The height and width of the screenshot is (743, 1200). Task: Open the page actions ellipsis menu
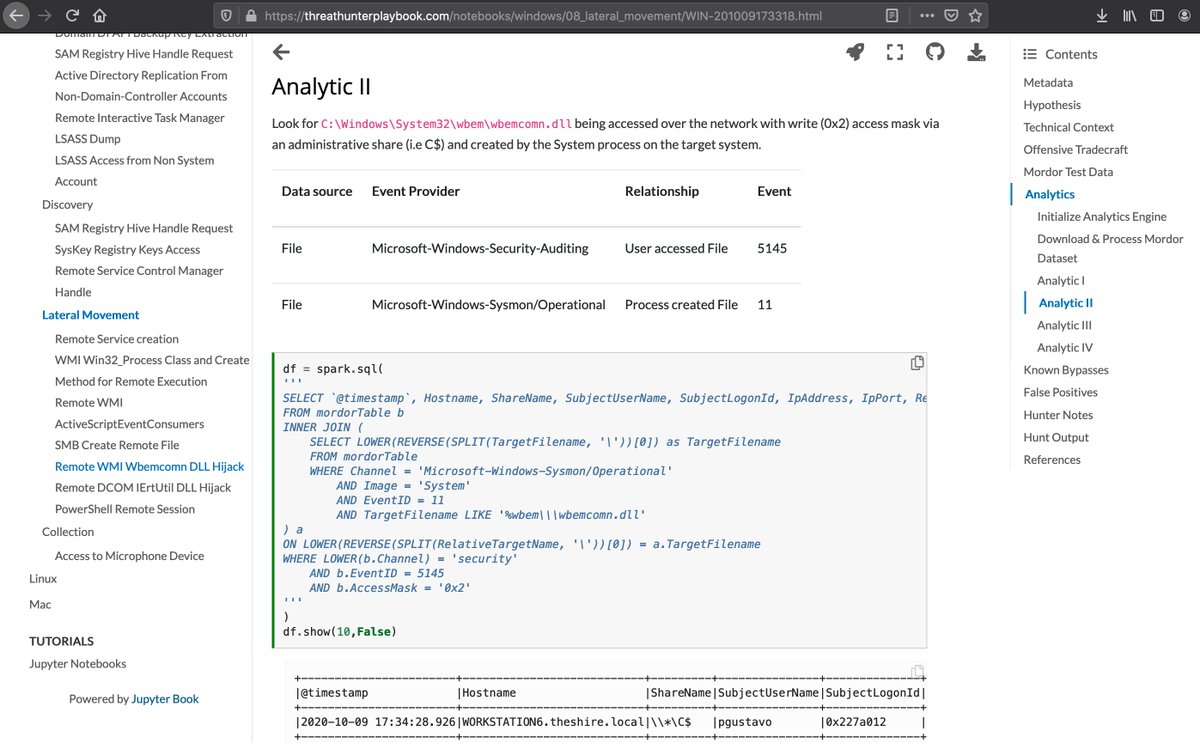tap(925, 15)
